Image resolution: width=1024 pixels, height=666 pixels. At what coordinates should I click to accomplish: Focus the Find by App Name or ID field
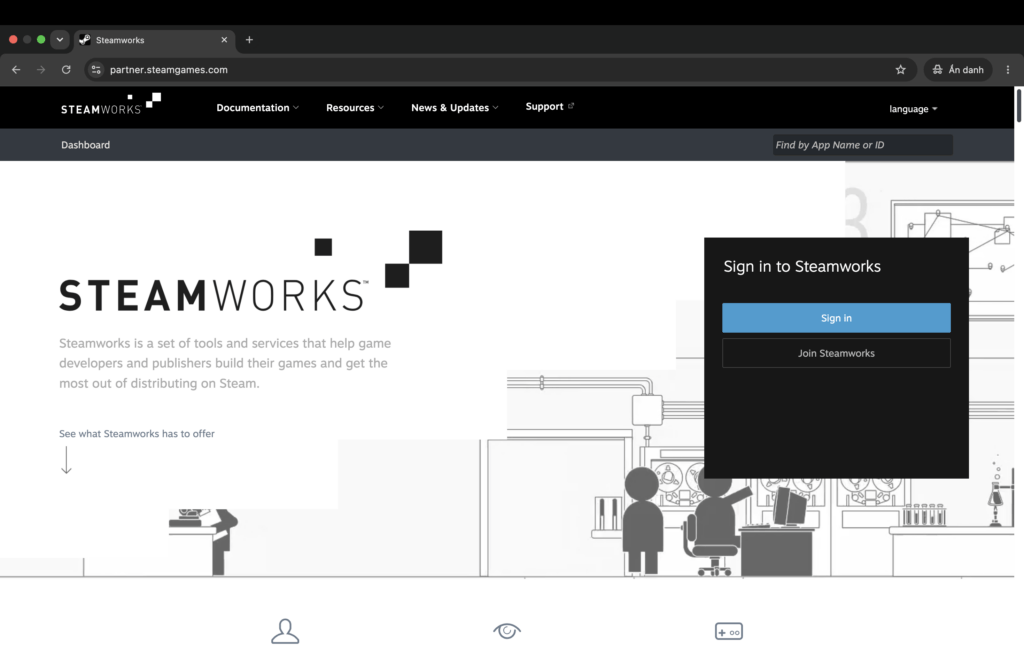862,145
